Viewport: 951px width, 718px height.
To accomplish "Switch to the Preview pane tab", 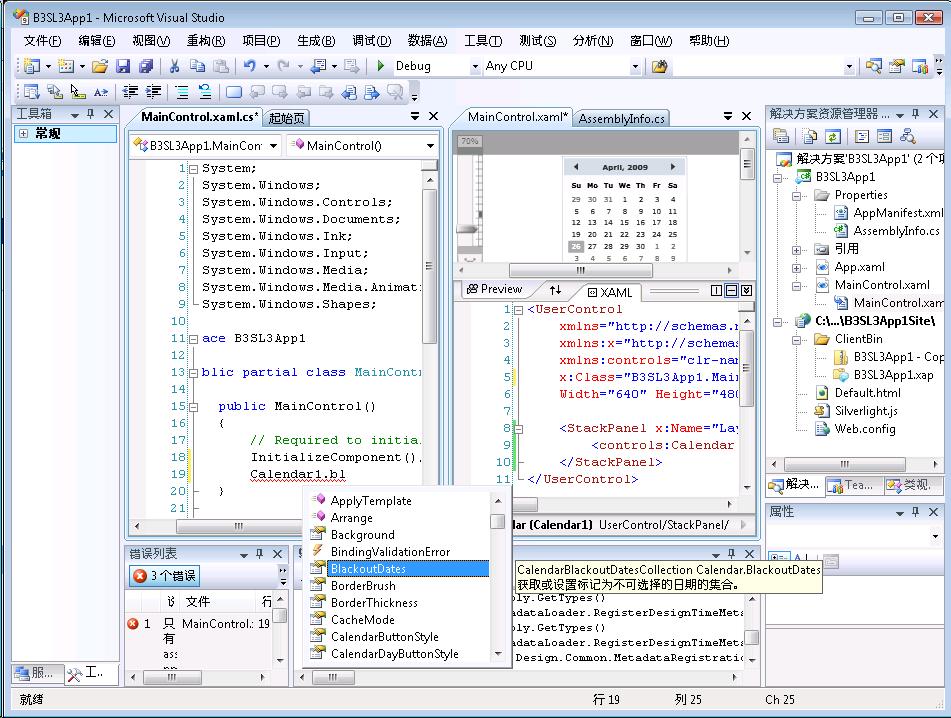I will pos(494,289).
